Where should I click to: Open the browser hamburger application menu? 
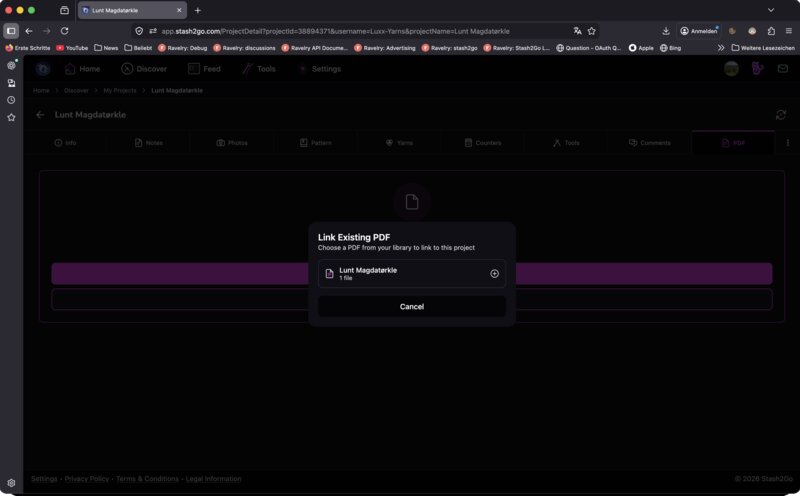point(789,31)
